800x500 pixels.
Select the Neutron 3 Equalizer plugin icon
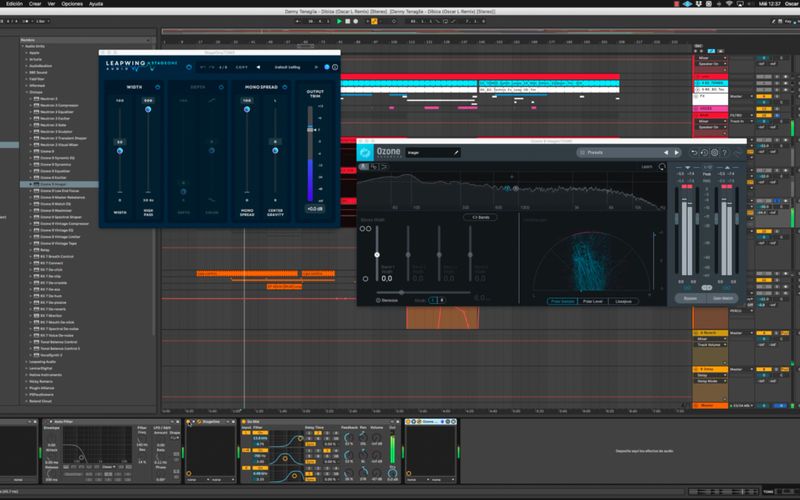(x=36, y=112)
